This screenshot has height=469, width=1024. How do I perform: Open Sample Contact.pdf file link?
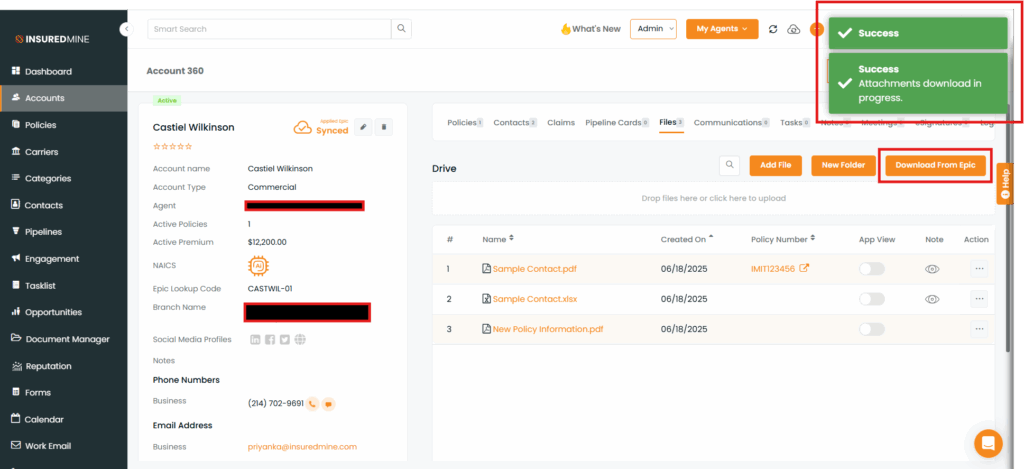point(534,268)
